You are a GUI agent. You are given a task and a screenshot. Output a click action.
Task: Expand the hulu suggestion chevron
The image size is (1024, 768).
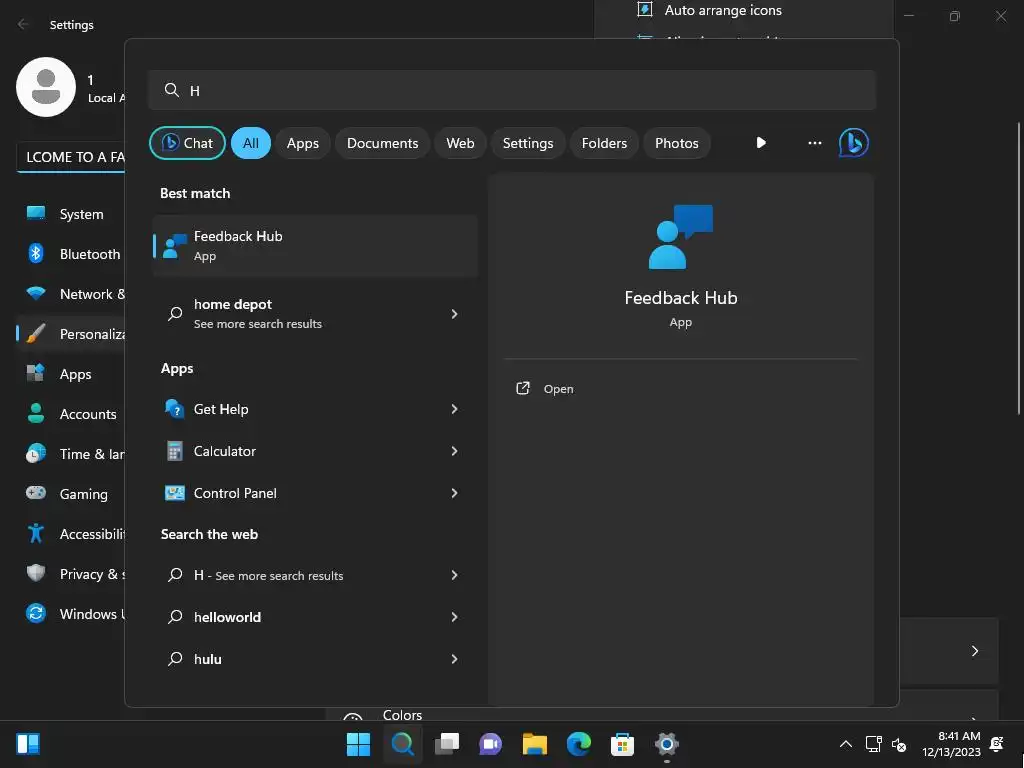(454, 659)
